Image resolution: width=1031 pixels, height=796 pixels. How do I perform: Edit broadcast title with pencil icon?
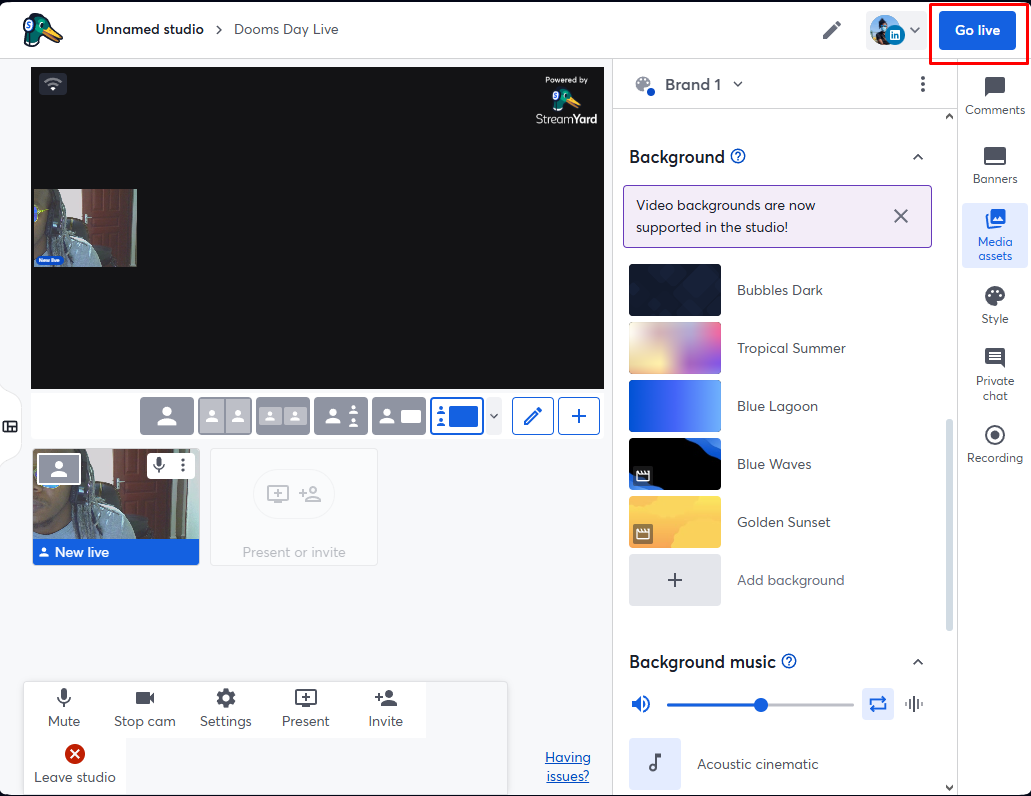click(832, 30)
